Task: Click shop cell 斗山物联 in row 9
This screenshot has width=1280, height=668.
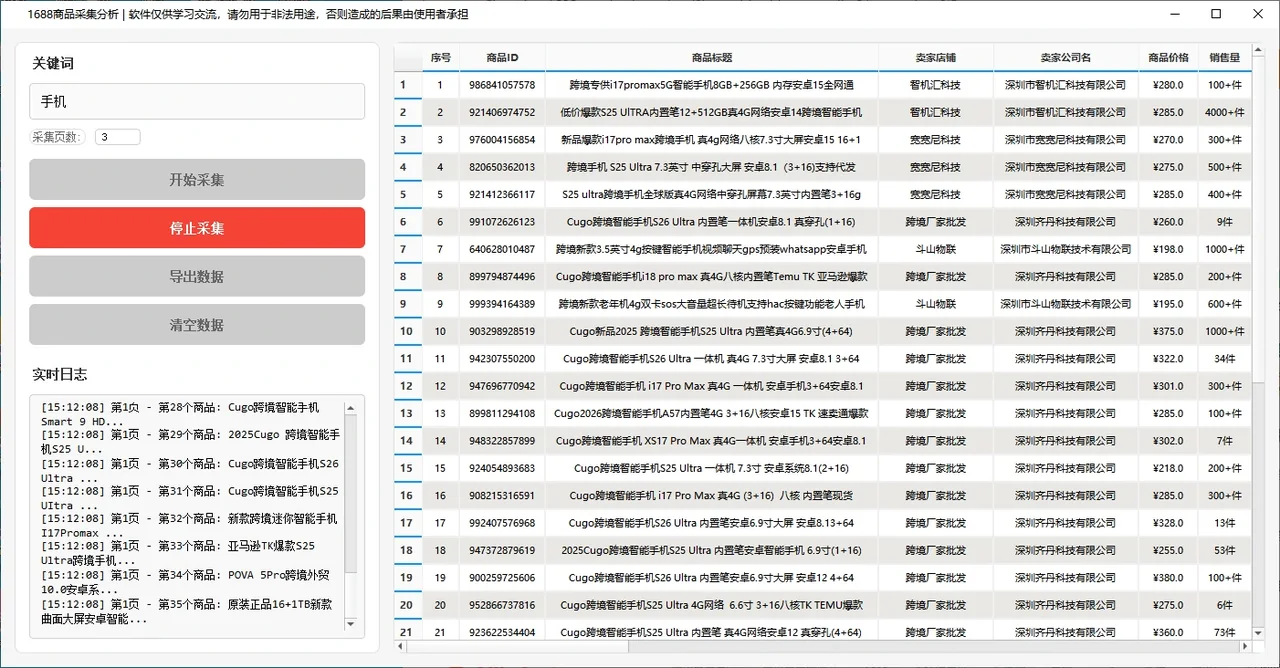Action: [936, 304]
